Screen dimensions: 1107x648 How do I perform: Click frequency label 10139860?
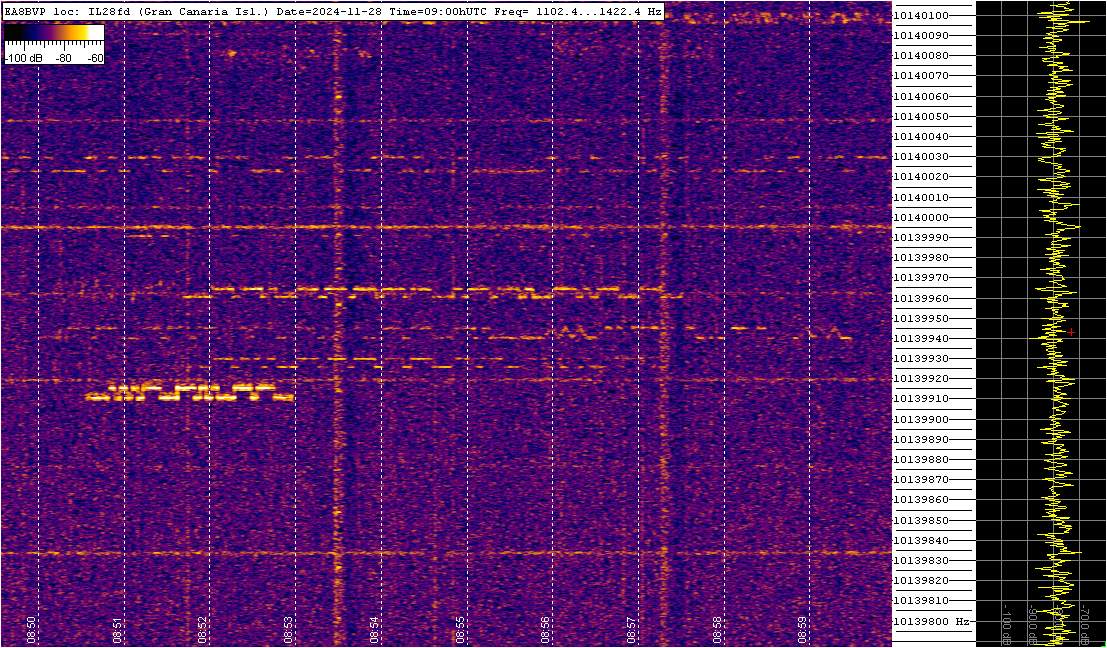[921, 500]
